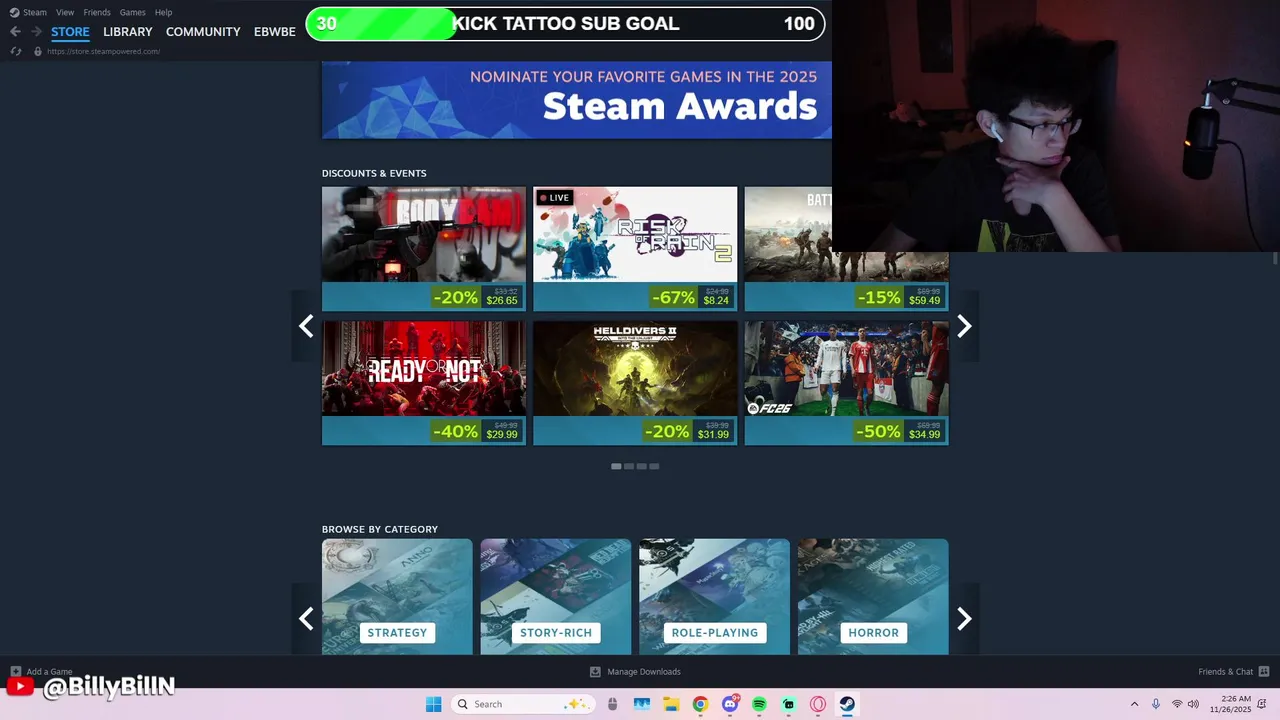1280x720 pixels.
Task: Open the Opera browser from the taskbar
Action: [x=818, y=704]
